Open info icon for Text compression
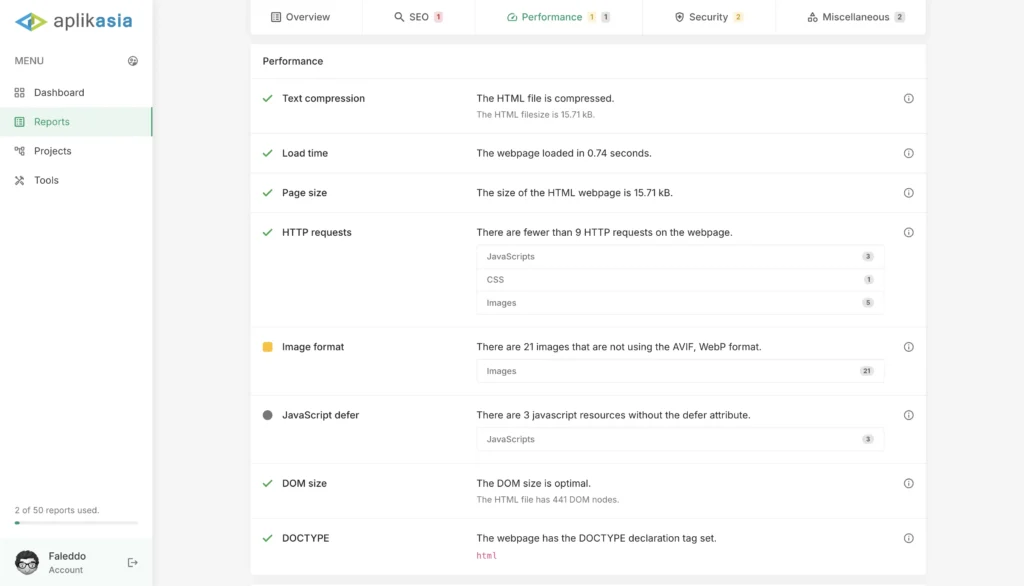The height and width of the screenshot is (586, 1024). click(908, 99)
